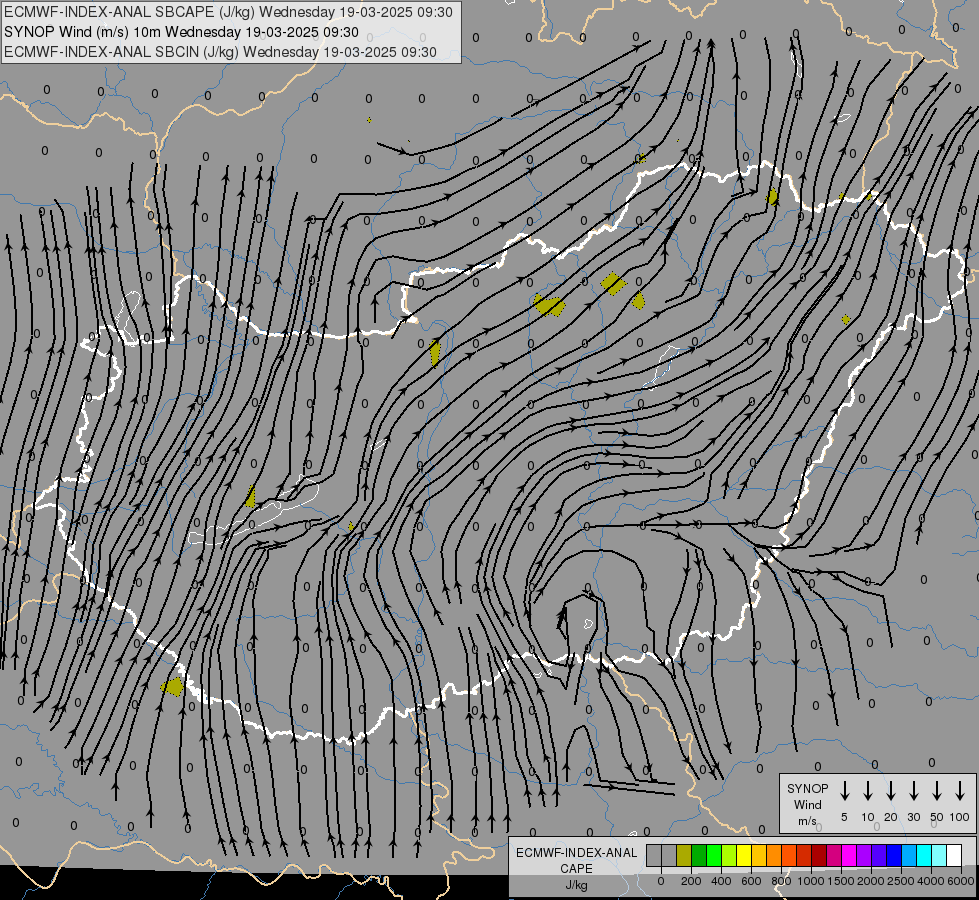Viewport: 979px width, 900px height.
Task: Click the 4000 tick label on CAPE scale
Action: pyautogui.click(x=931, y=881)
